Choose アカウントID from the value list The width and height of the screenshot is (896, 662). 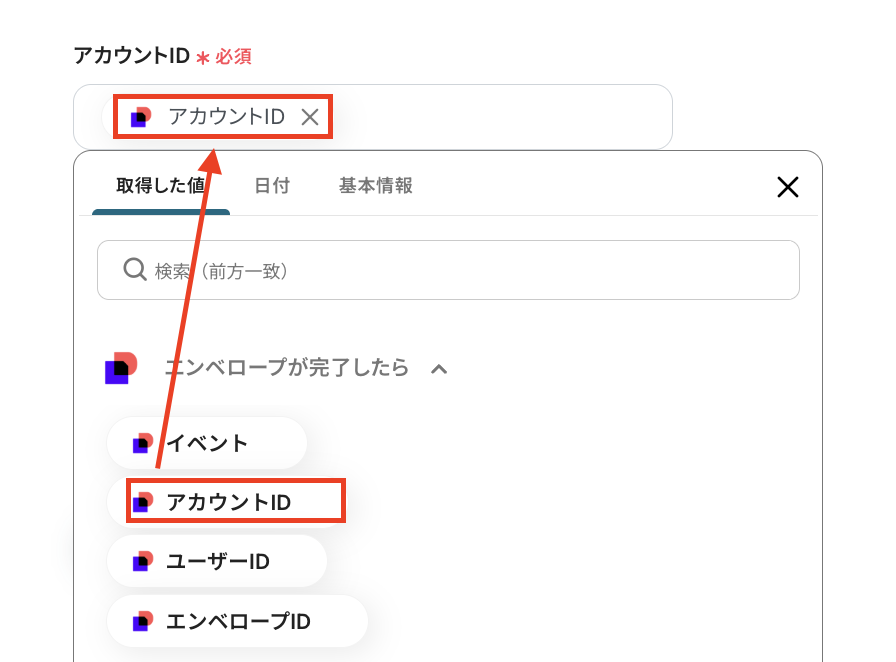click(x=229, y=501)
